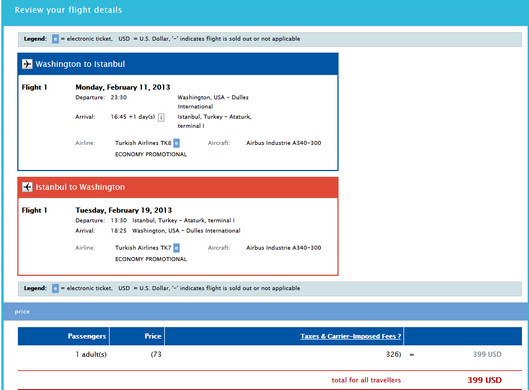Select the Istanbul to Washington header bar
Image resolution: width=529 pixels, height=390 pixels.
(x=178, y=187)
